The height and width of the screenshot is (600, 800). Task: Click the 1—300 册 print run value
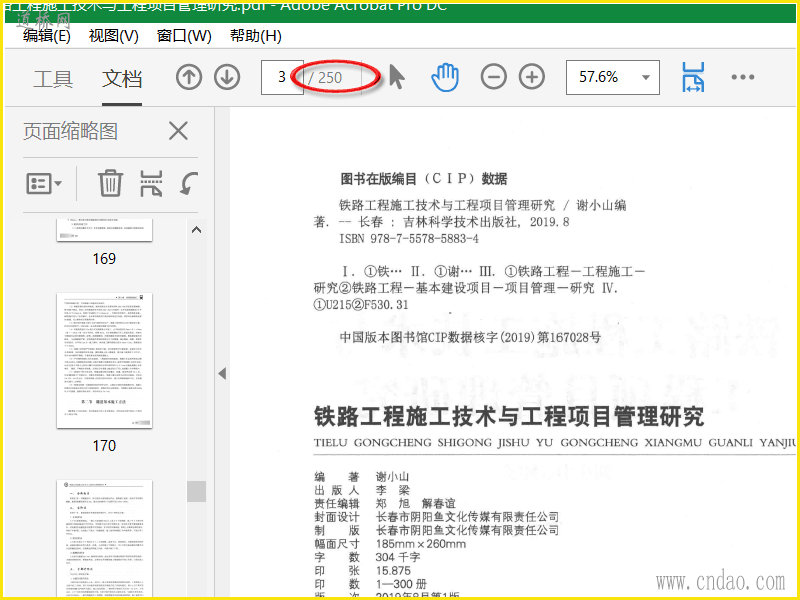pyautogui.click(x=402, y=584)
